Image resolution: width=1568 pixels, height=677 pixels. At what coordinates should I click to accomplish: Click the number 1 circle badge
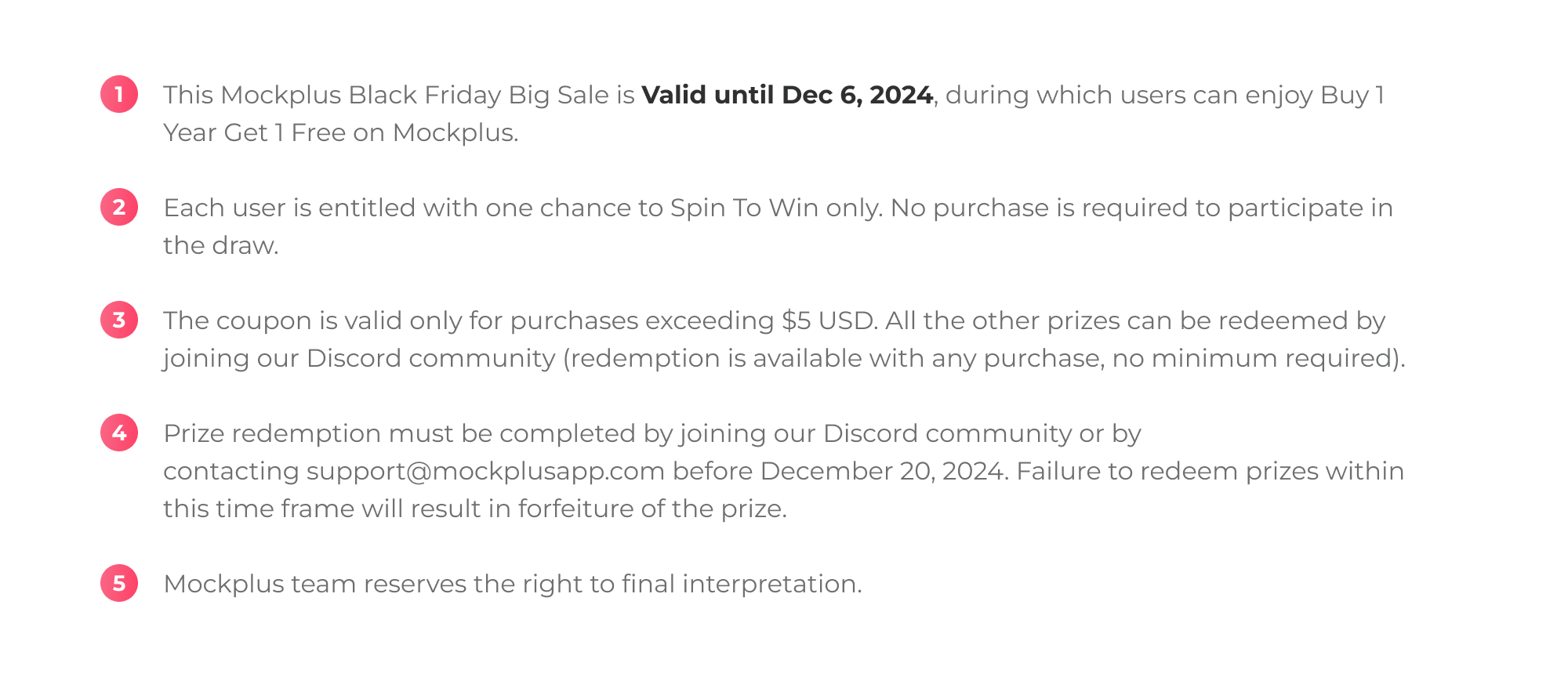pos(119,95)
